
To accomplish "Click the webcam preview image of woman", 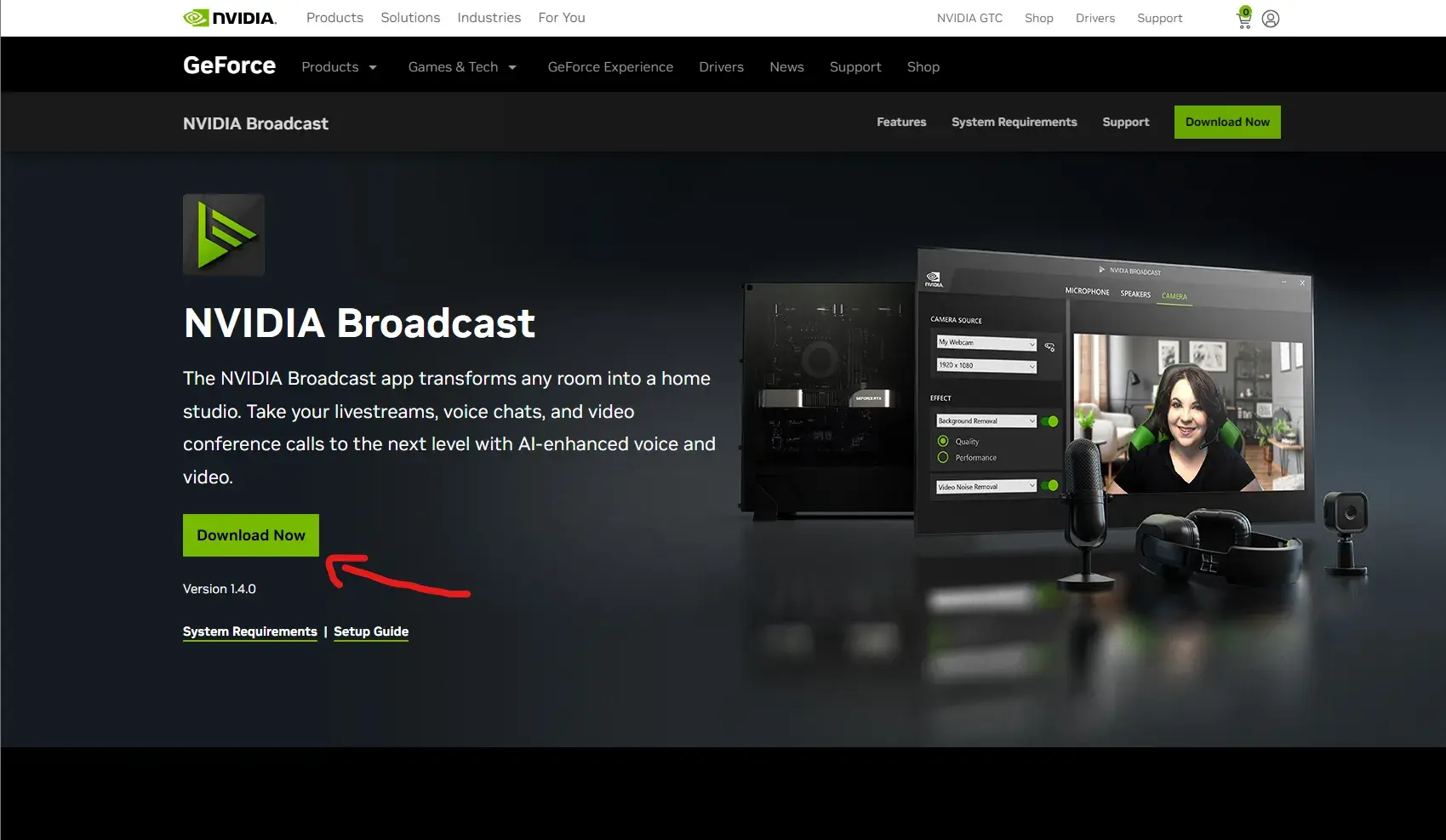I will point(1188,413).
